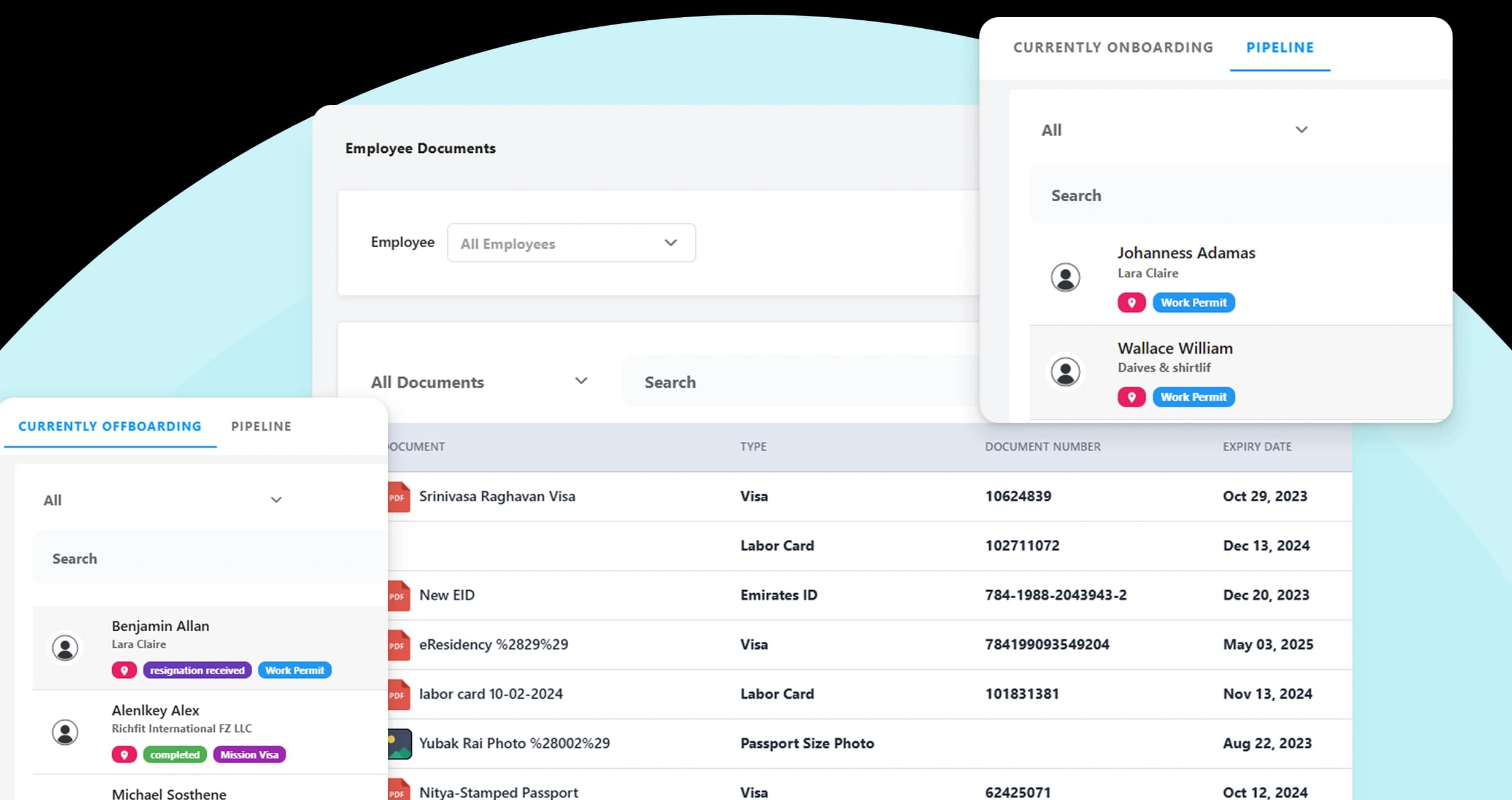
Task: Open PDF icon for Srinivasa Raghavan Visa
Action: tap(399, 497)
